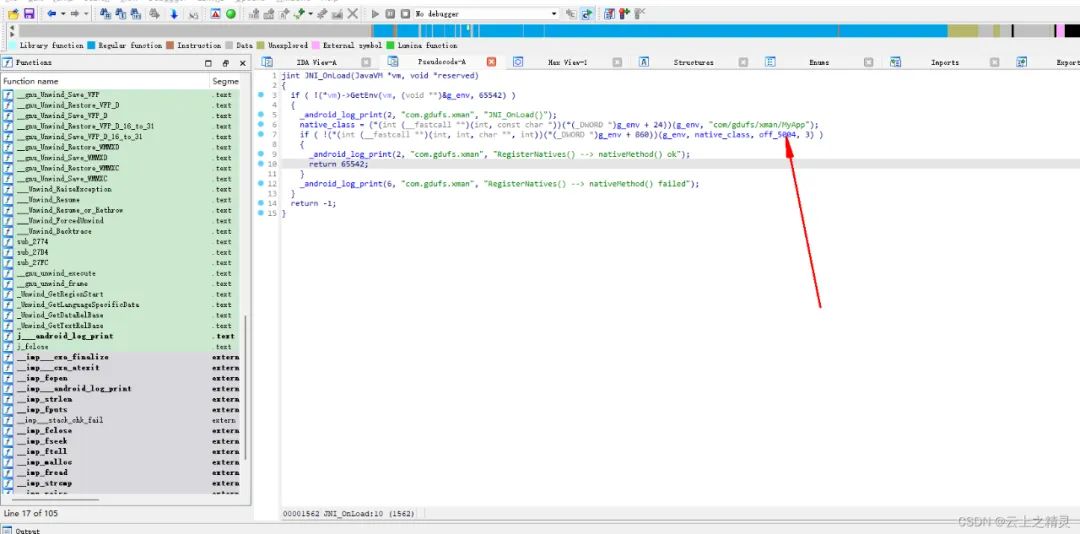Close the IDA View-A tab

coord(366,62)
